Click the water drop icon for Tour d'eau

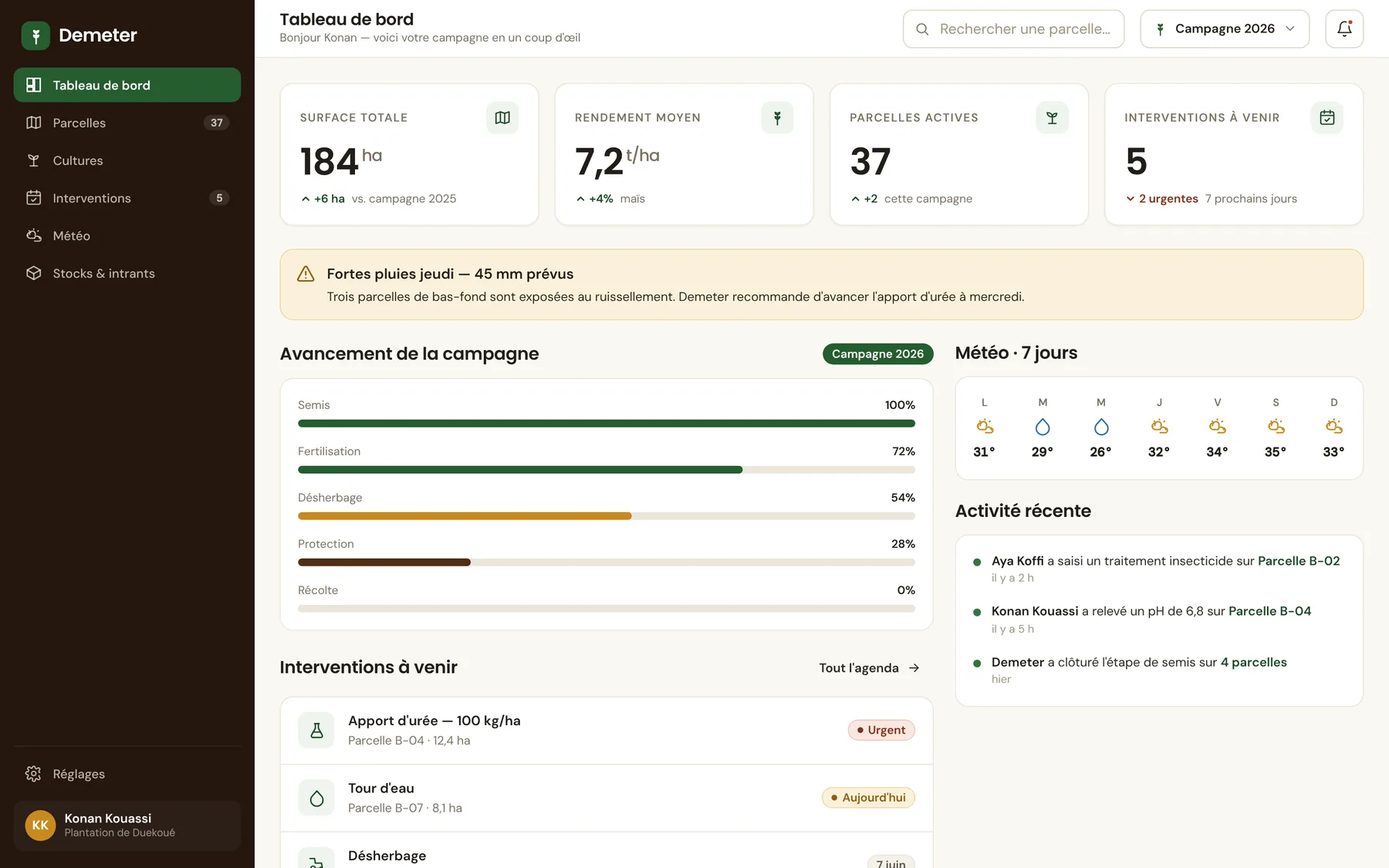(316, 799)
